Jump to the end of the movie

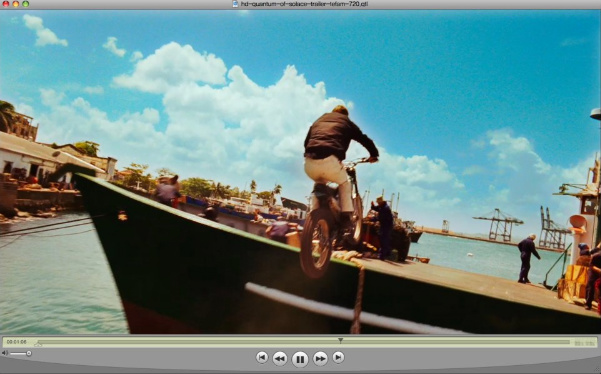[338, 358]
